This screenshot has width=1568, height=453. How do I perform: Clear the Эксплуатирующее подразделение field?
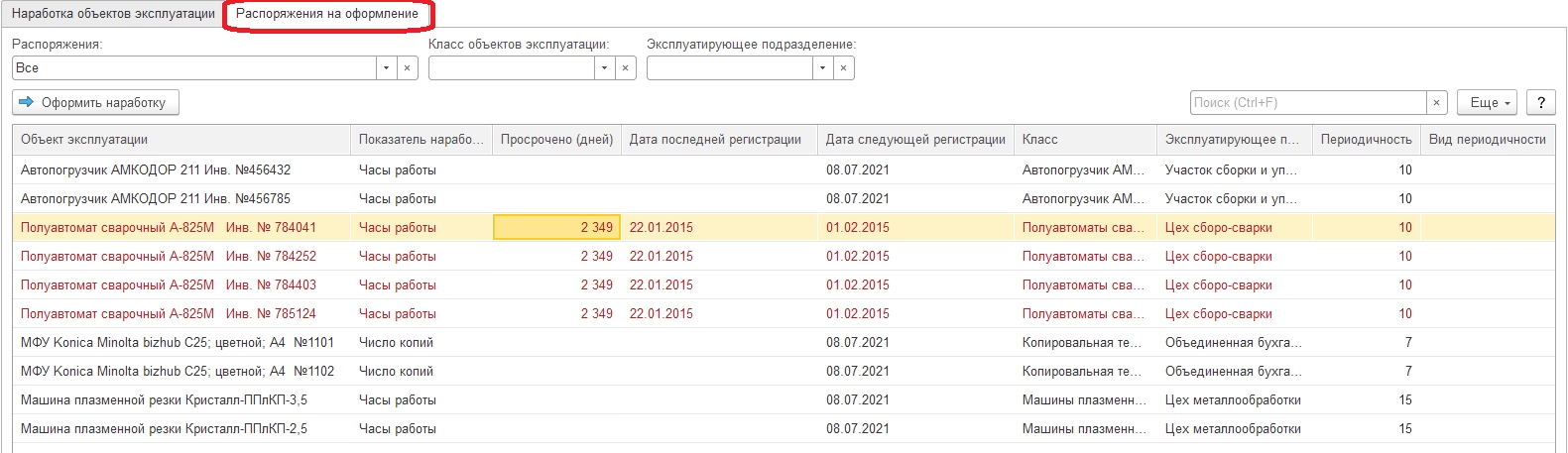click(x=843, y=68)
